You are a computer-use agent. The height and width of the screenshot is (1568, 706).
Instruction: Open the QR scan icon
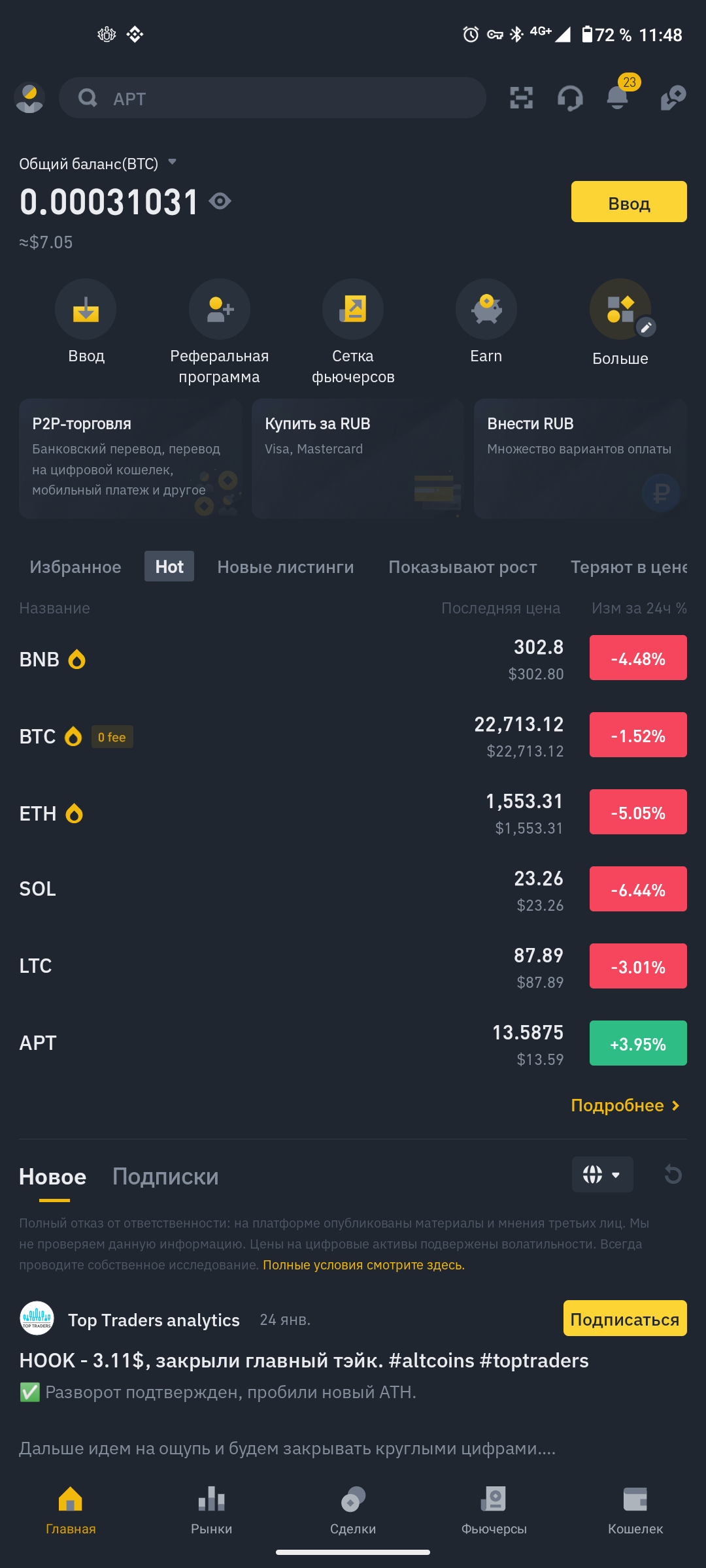point(521,98)
